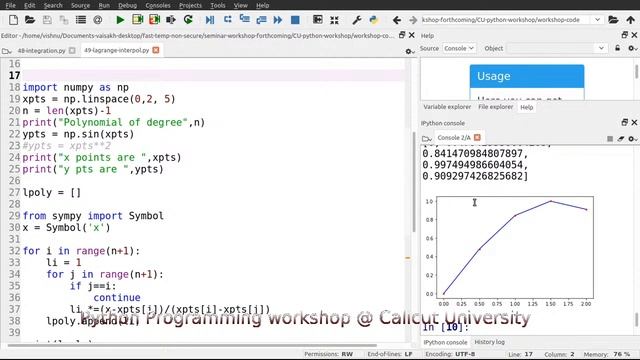Re-run the last script icon

click(x=188, y=20)
